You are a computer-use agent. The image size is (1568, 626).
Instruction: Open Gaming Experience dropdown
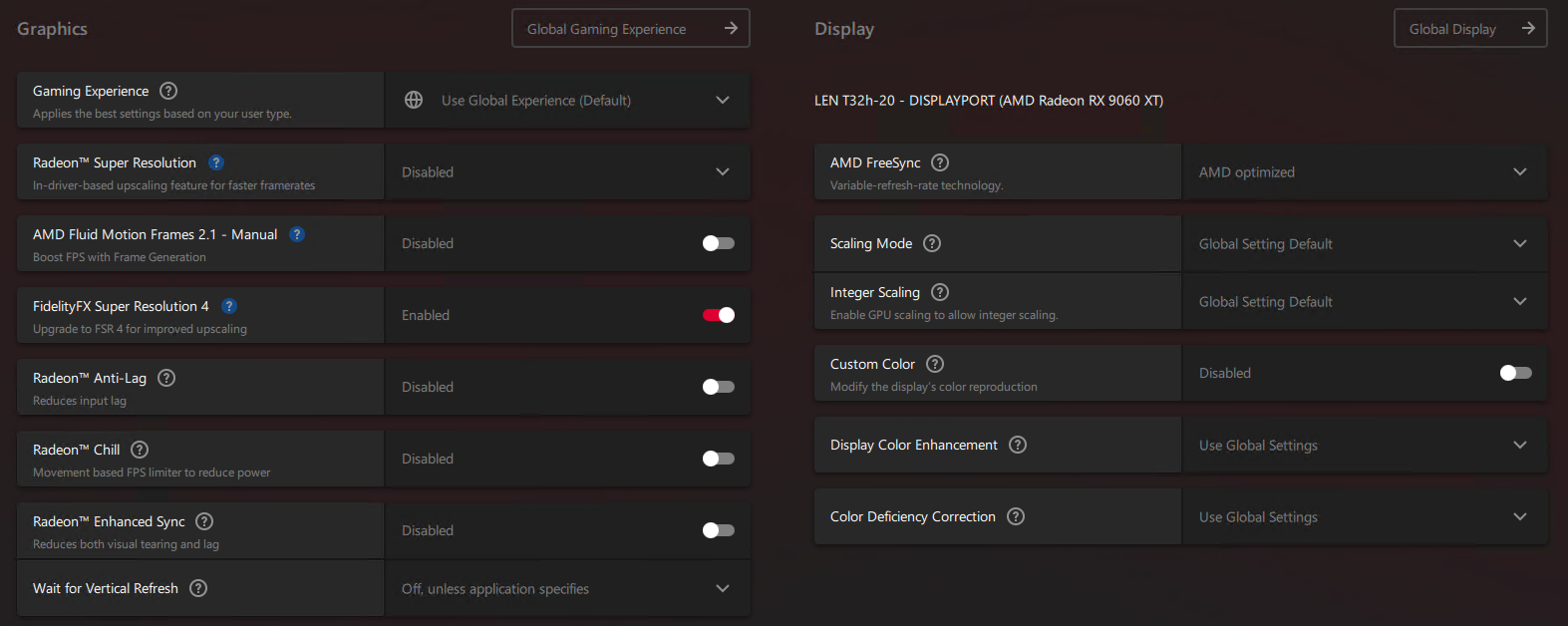567,100
